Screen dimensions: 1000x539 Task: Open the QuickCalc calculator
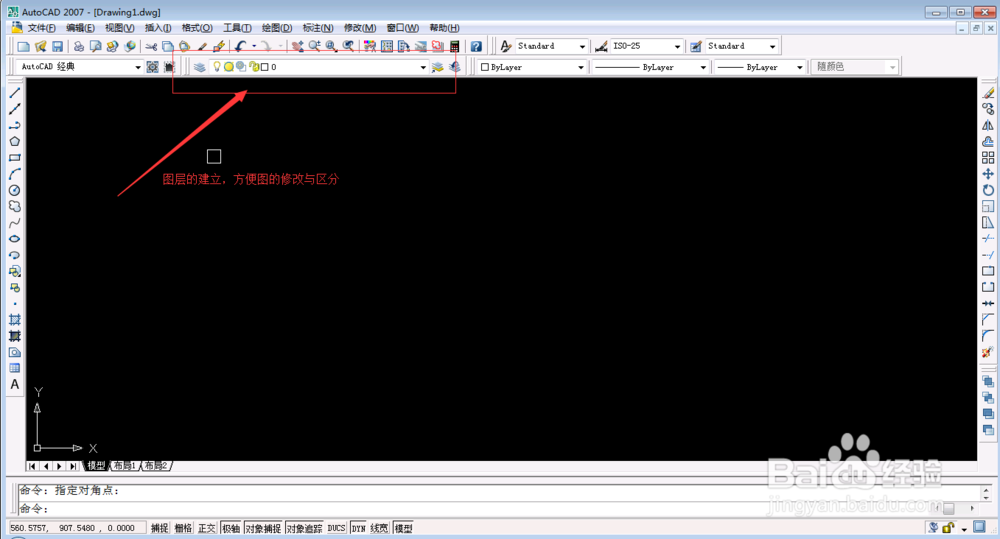(454, 46)
